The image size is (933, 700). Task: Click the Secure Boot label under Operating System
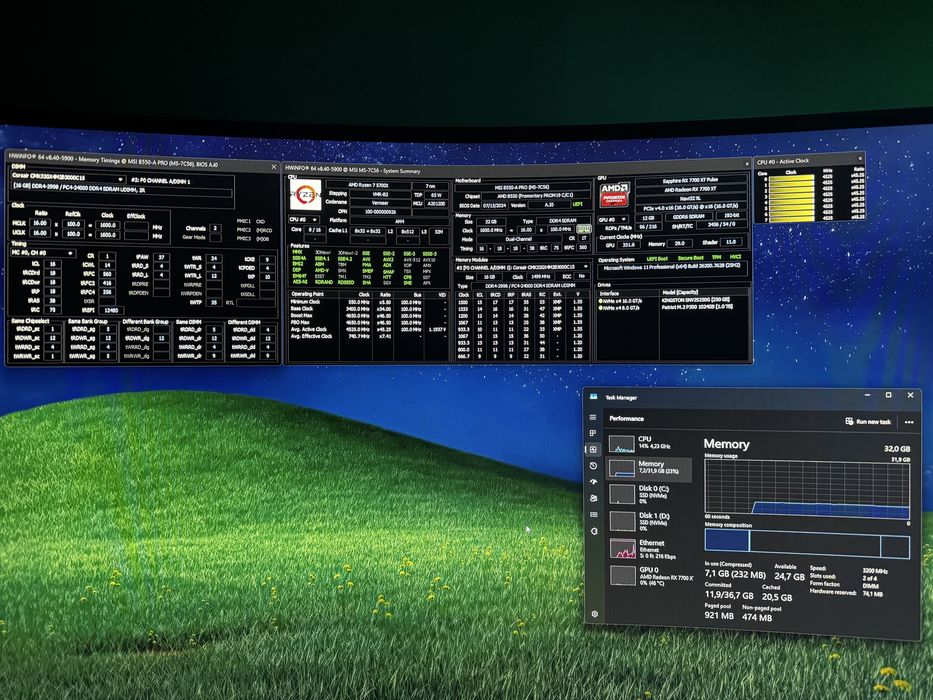[x=690, y=258]
